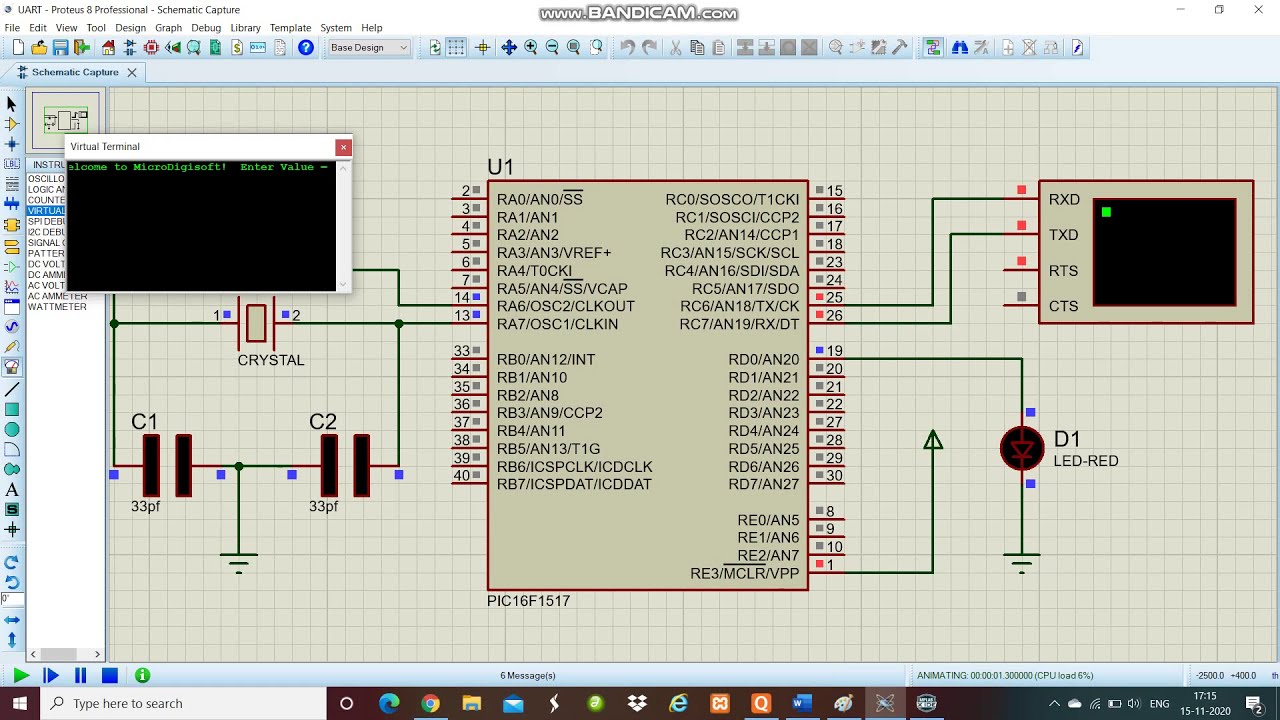Open the Home page icon
The width and height of the screenshot is (1280, 720).
coord(108,48)
